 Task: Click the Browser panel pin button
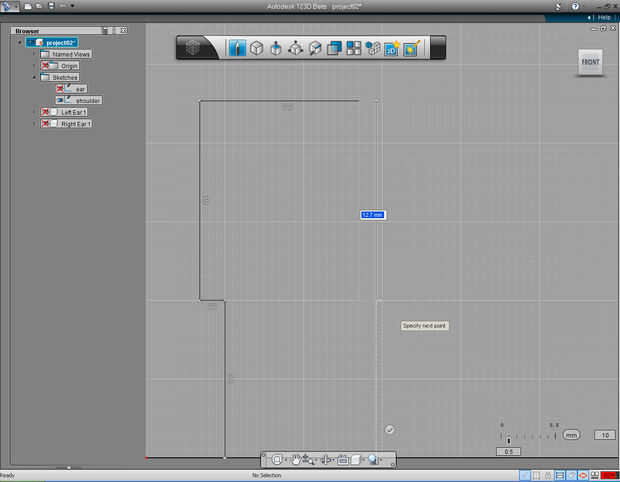pos(105,30)
